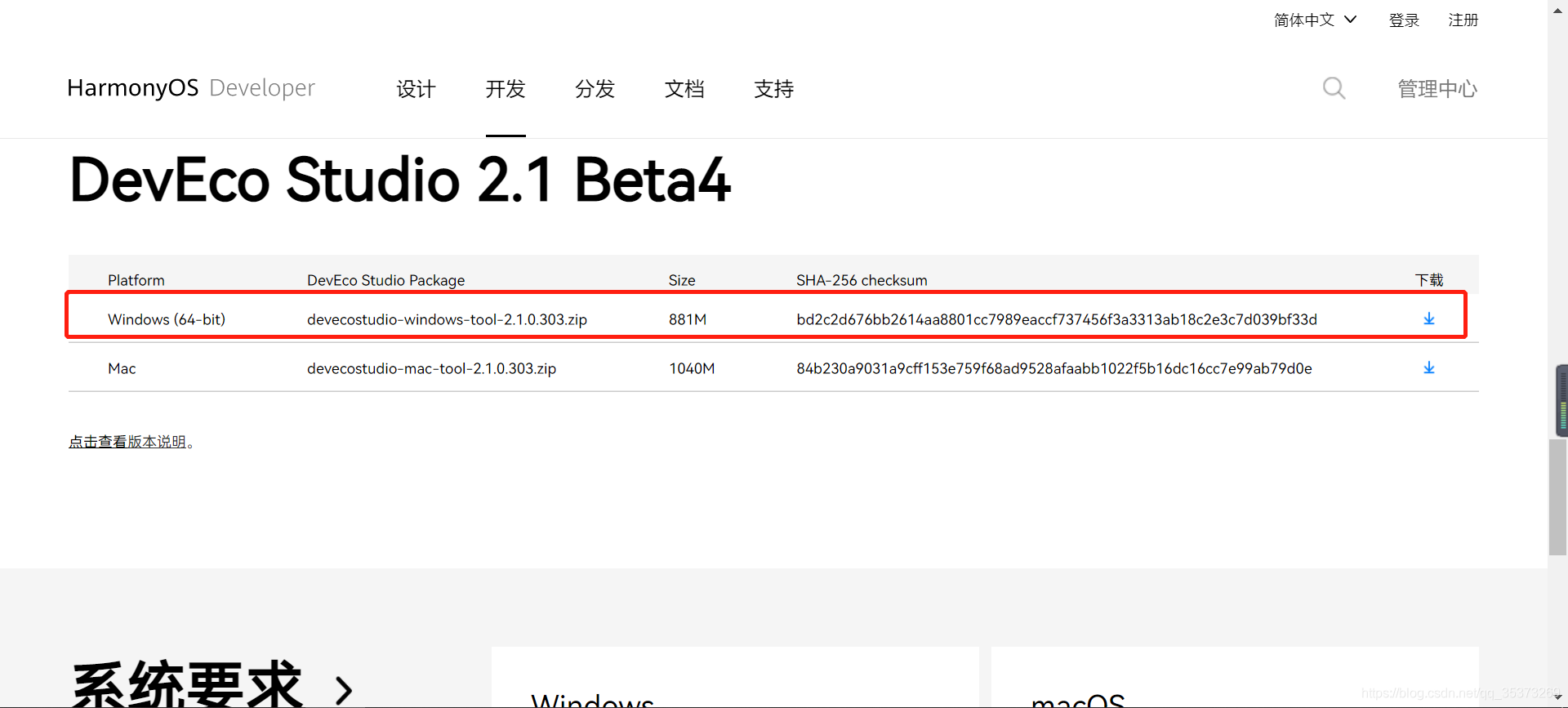The image size is (1568, 708).
Task: Click the page vertical scrollbar thumb
Action: click(x=1557, y=497)
